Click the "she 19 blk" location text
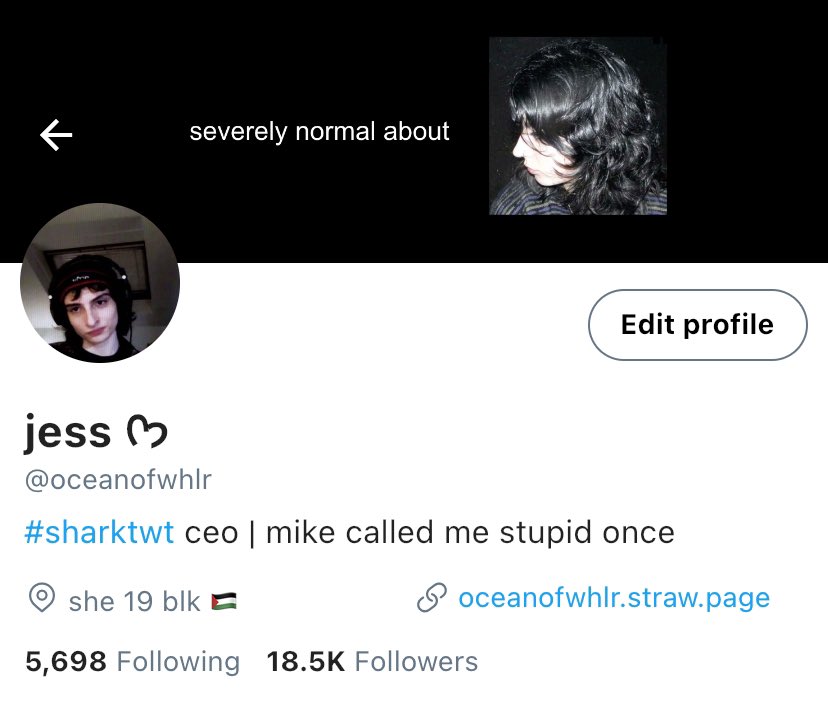The height and width of the screenshot is (722, 828). (135, 602)
